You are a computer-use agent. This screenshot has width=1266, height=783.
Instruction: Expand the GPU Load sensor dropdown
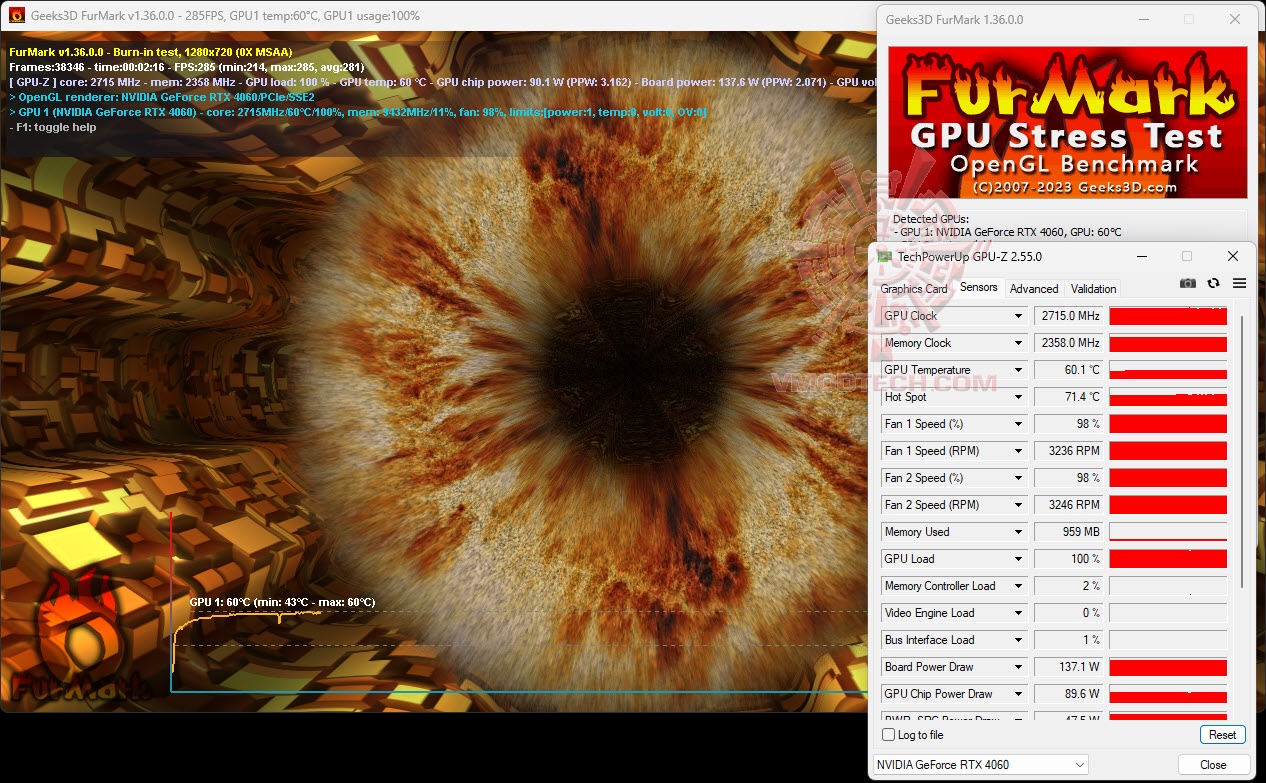(x=1018, y=559)
